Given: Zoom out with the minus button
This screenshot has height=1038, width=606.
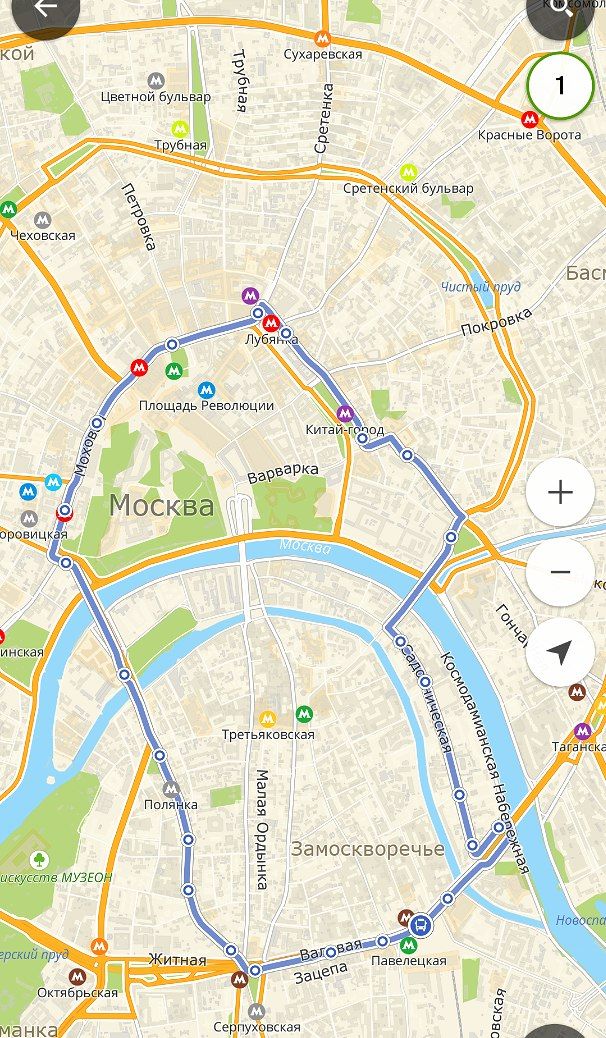Looking at the screenshot, I should [x=560, y=572].
